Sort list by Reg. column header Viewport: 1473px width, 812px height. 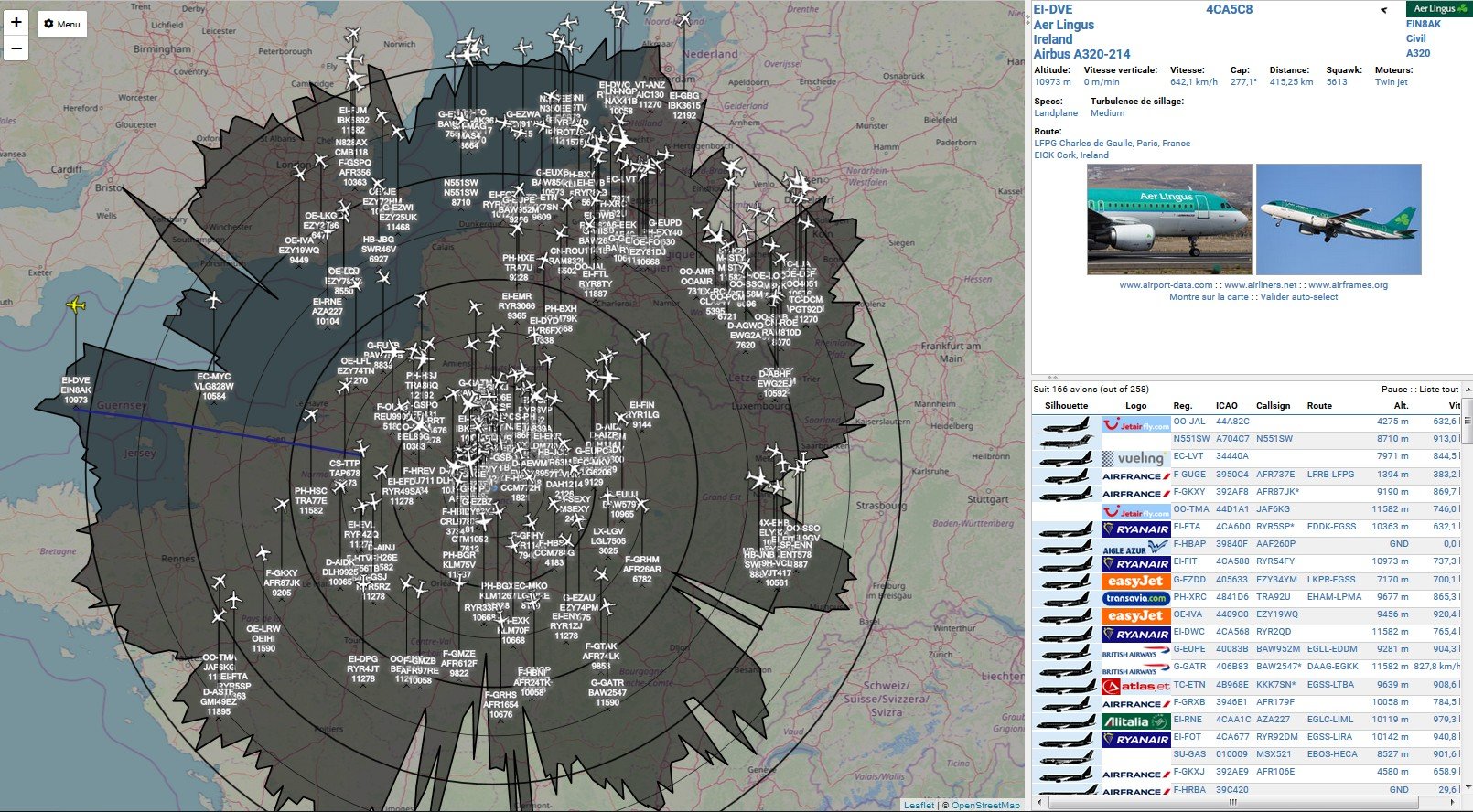pos(1182,406)
